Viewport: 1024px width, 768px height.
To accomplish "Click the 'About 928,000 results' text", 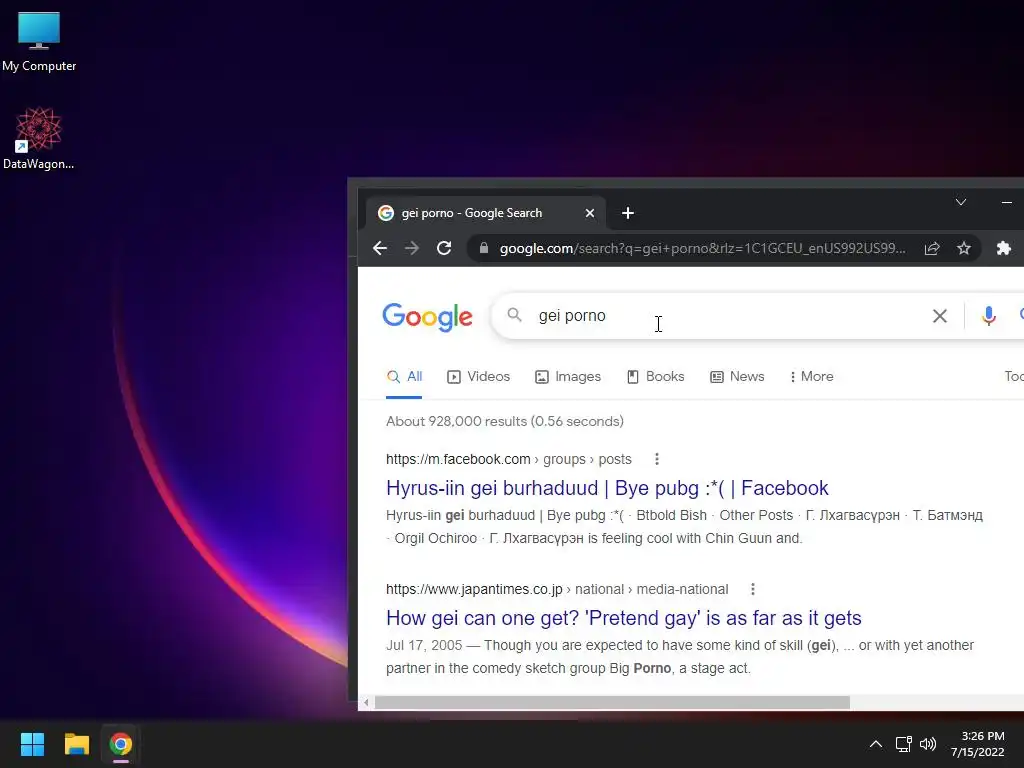I will (x=505, y=421).
